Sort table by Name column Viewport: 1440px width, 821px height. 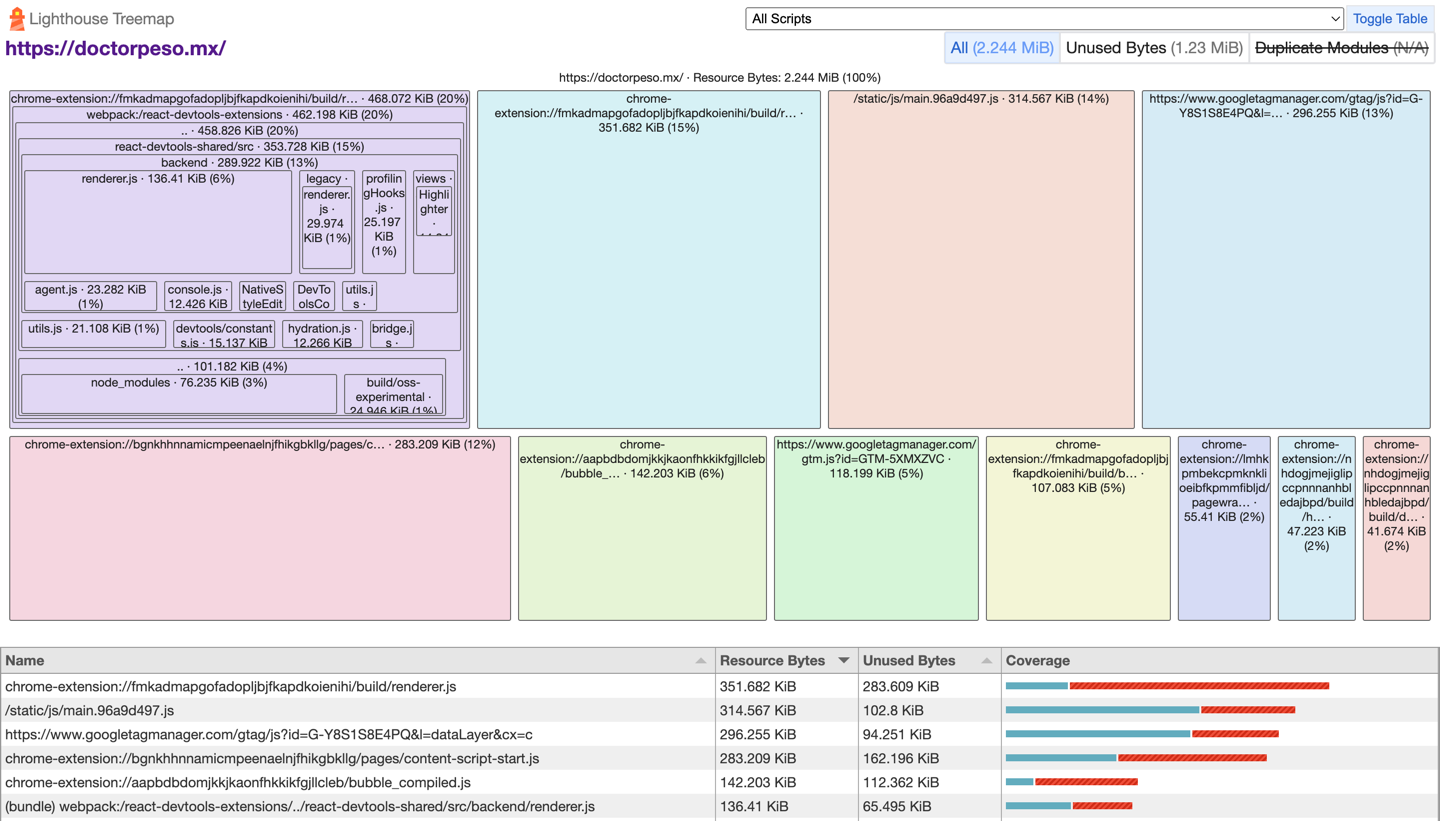358,661
